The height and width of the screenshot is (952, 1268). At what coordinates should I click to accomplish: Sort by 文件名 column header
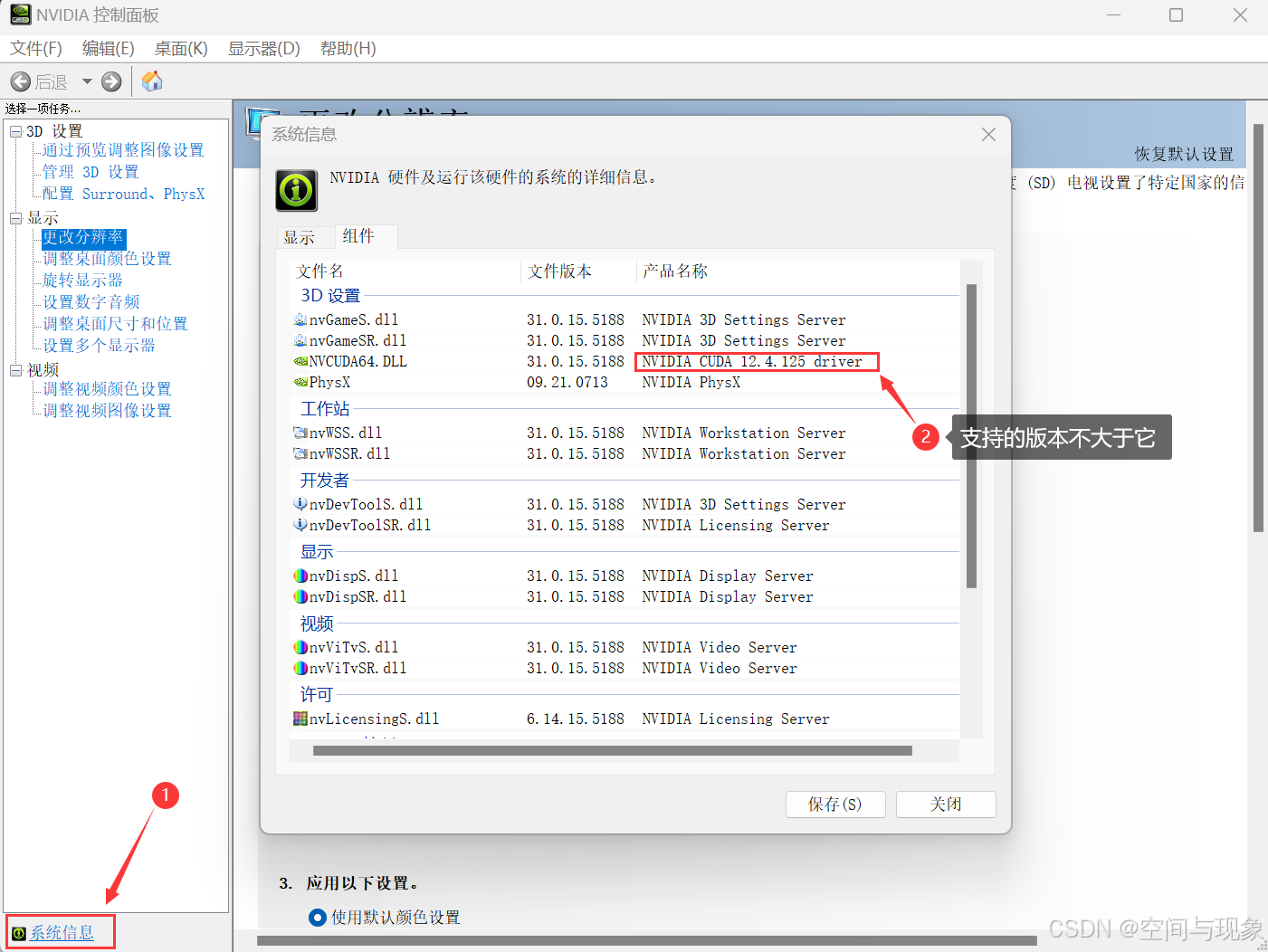click(320, 271)
